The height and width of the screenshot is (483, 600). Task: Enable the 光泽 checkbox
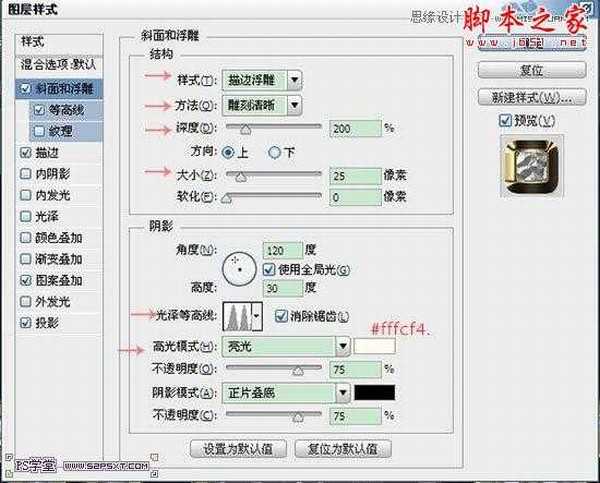(25, 216)
